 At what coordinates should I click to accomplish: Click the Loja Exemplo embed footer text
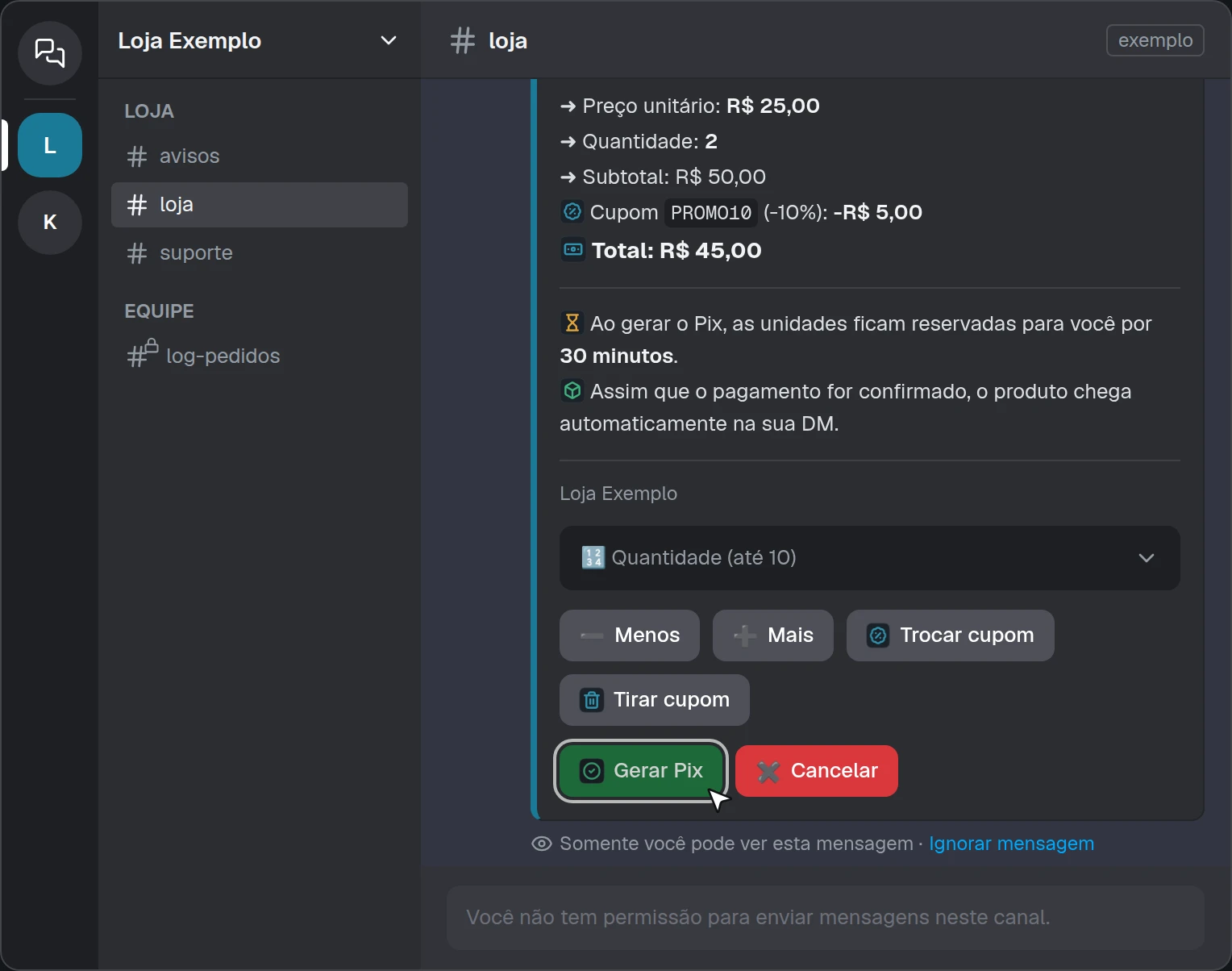618,494
